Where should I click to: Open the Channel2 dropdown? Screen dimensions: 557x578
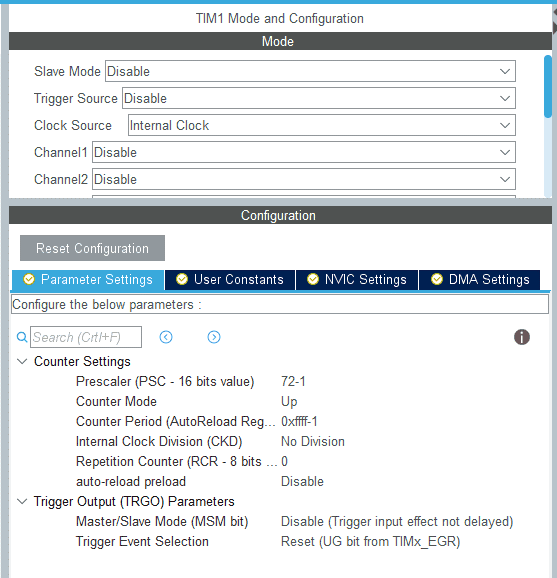tap(304, 179)
